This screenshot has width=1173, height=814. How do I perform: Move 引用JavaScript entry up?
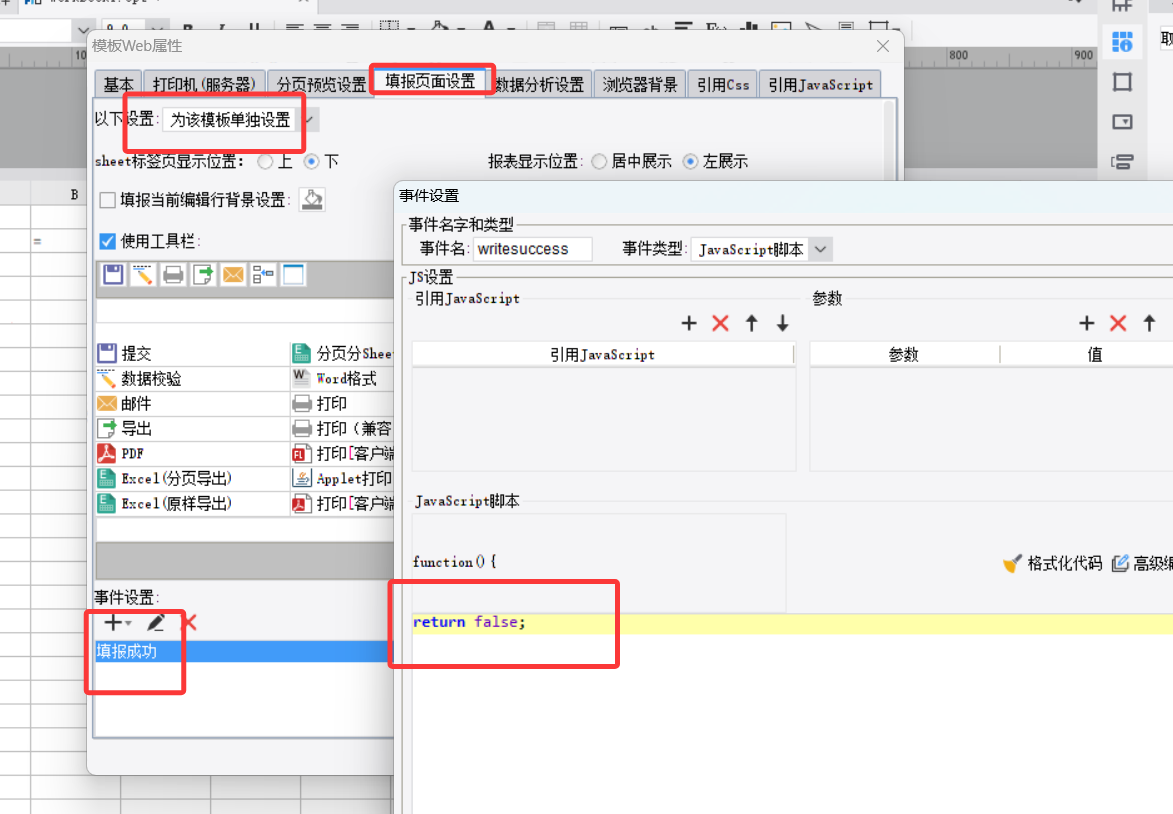click(752, 323)
